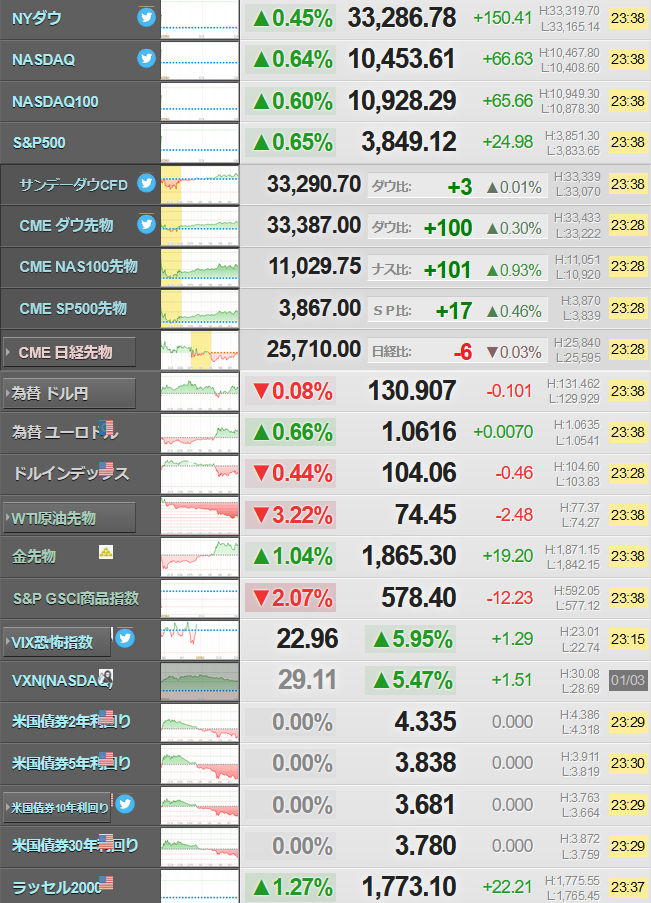The image size is (651, 903).
Task: Open Twitter icon beside NASDAQ
Action: point(146,58)
